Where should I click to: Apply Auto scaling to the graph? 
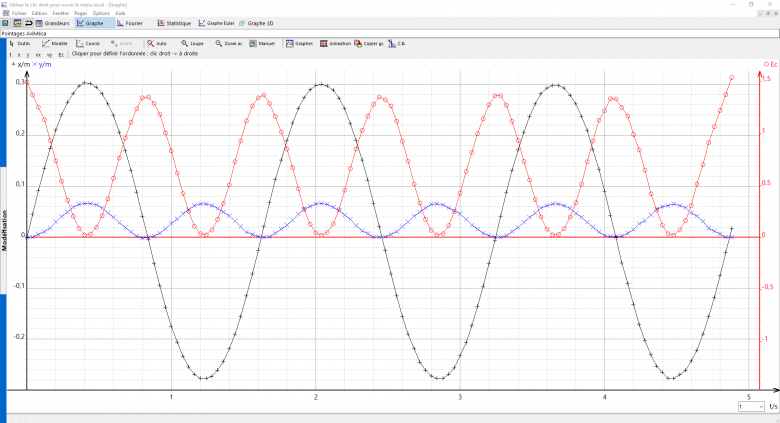[157, 44]
